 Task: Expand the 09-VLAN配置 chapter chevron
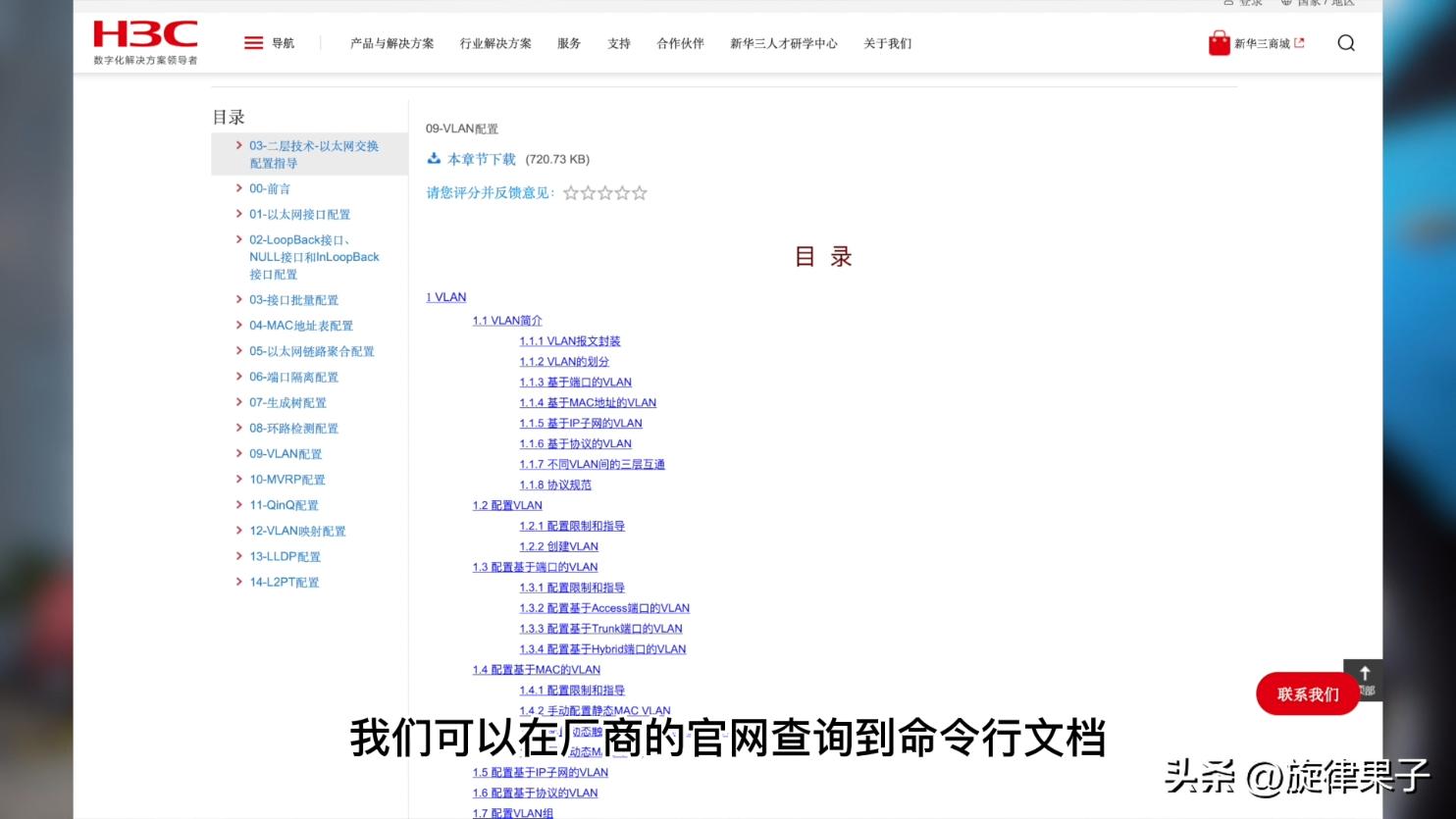click(238, 453)
